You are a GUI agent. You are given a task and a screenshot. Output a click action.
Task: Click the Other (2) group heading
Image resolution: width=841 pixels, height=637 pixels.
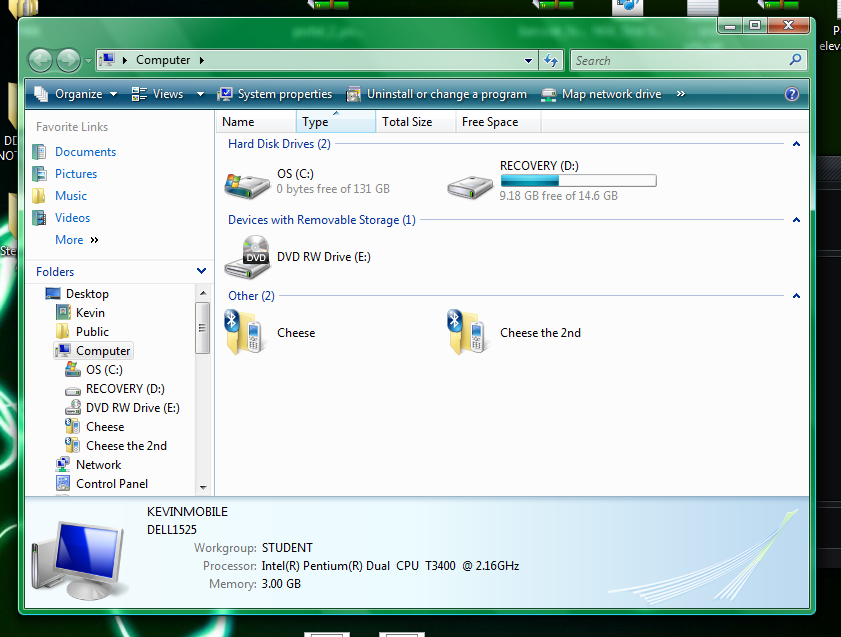pyautogui.click(x=251, y=296)
